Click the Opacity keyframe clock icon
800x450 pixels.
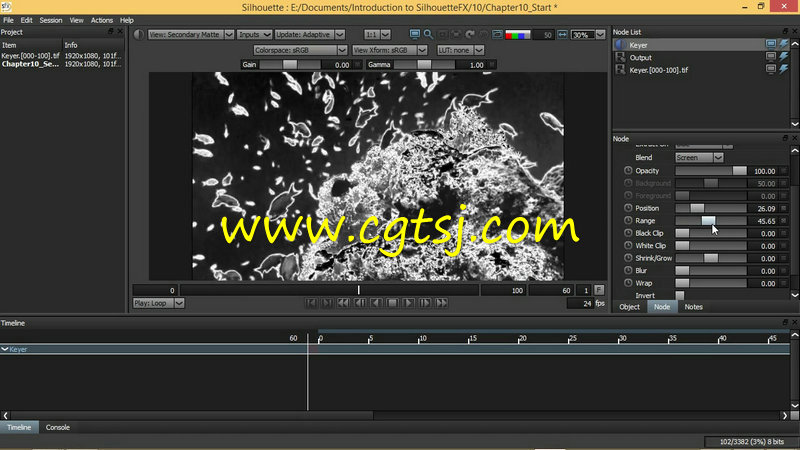(628, 170)
